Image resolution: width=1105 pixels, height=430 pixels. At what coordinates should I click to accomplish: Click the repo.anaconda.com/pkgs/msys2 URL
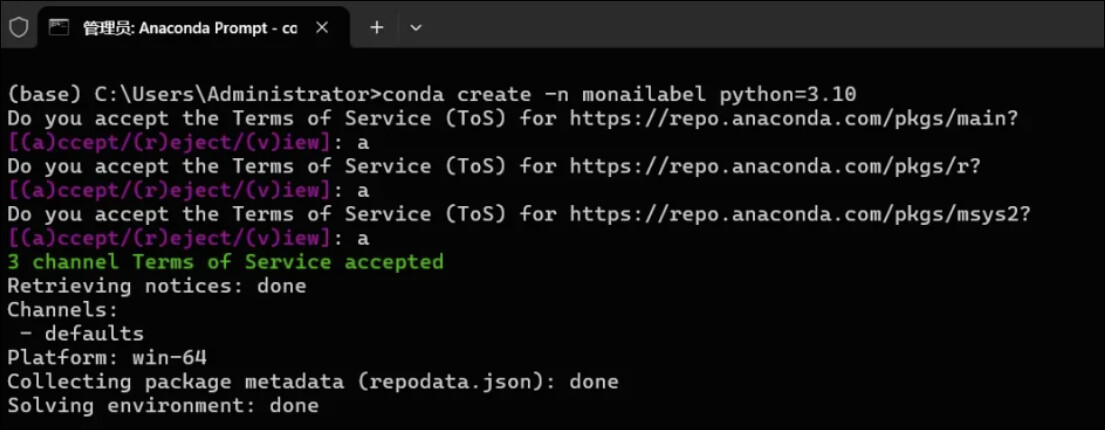click(x=799, y=214)
